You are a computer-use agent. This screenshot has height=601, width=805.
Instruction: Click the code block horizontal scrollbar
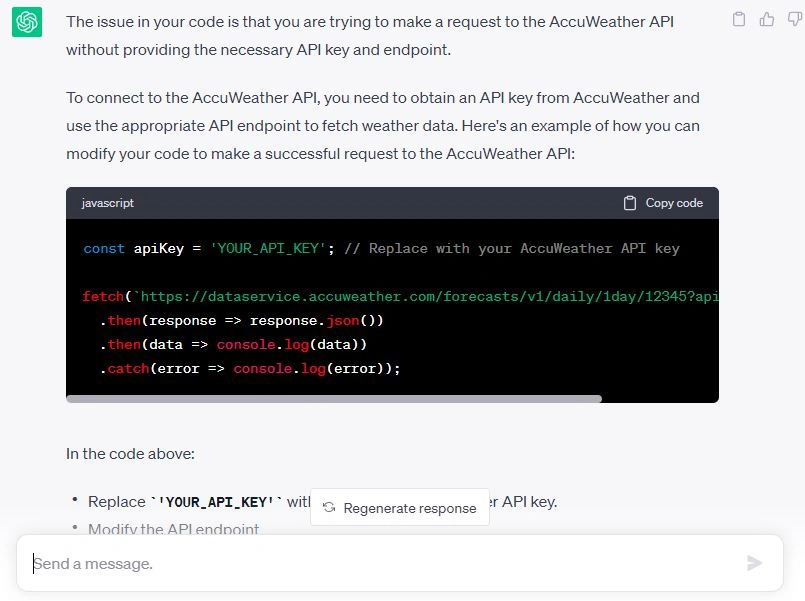click(x=334, y=399)
